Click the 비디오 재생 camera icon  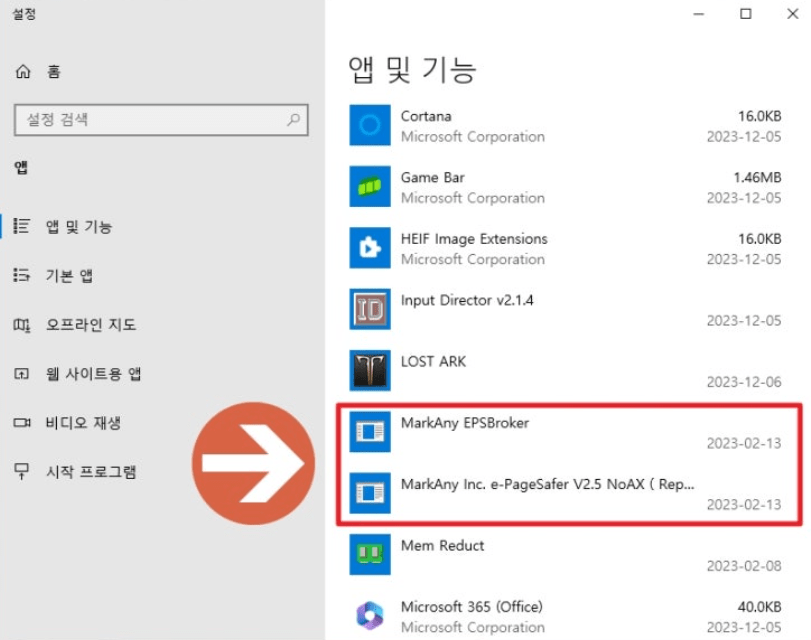pos(22,423)
